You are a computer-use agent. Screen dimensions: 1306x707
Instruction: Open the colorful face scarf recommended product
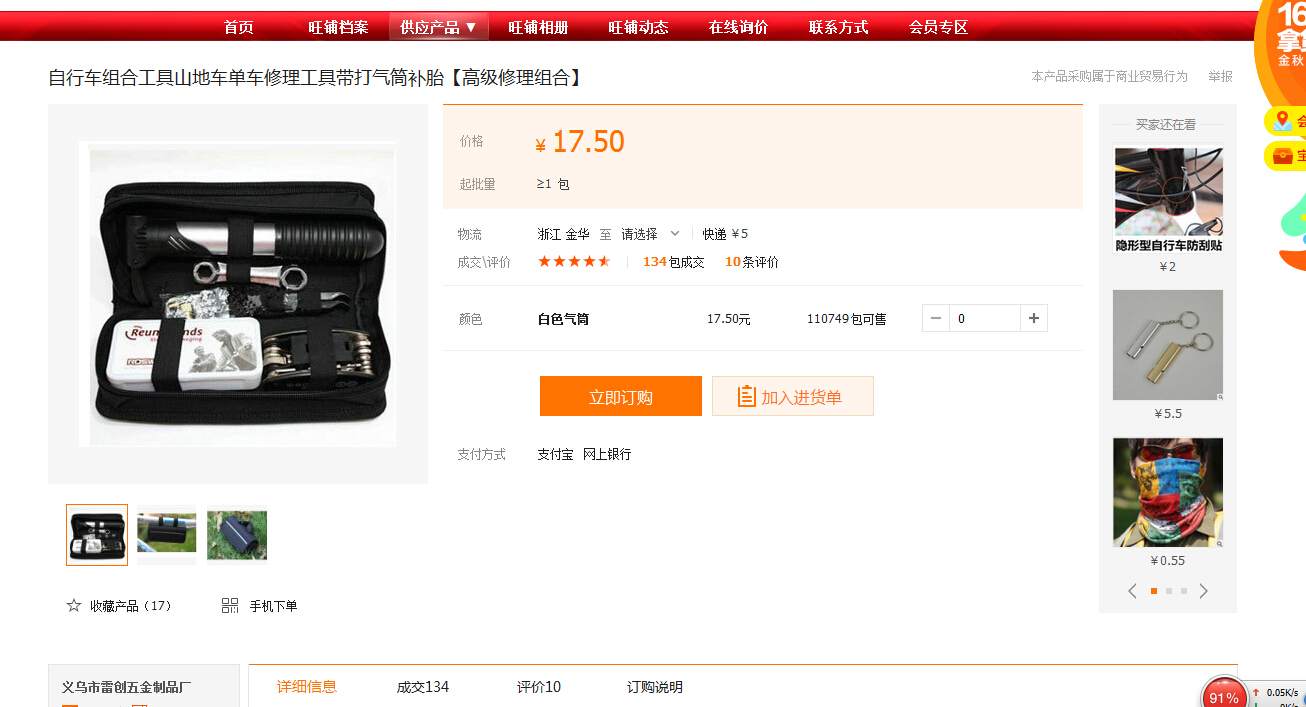point(1168,492)
